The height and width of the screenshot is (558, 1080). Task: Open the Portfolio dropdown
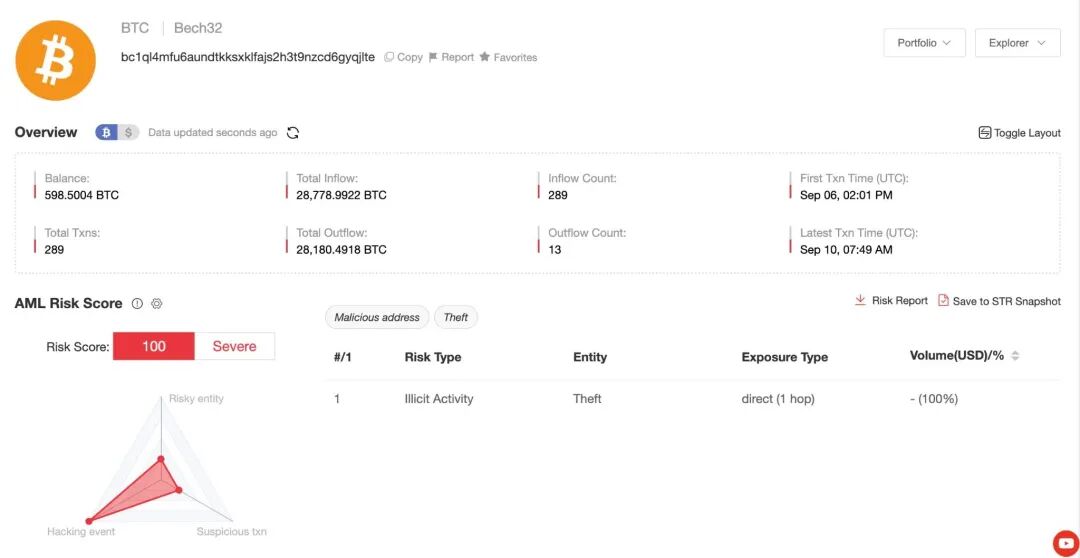coord(924,43)
